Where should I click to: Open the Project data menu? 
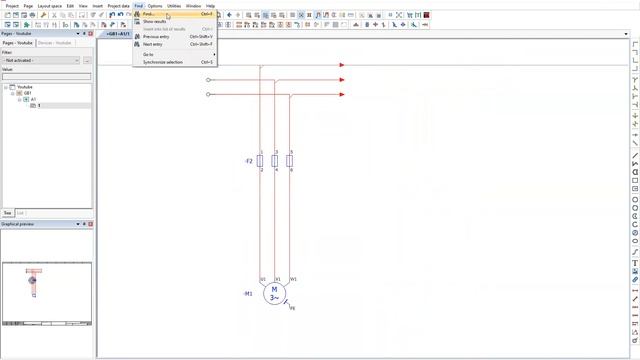(x=118, y=6)
